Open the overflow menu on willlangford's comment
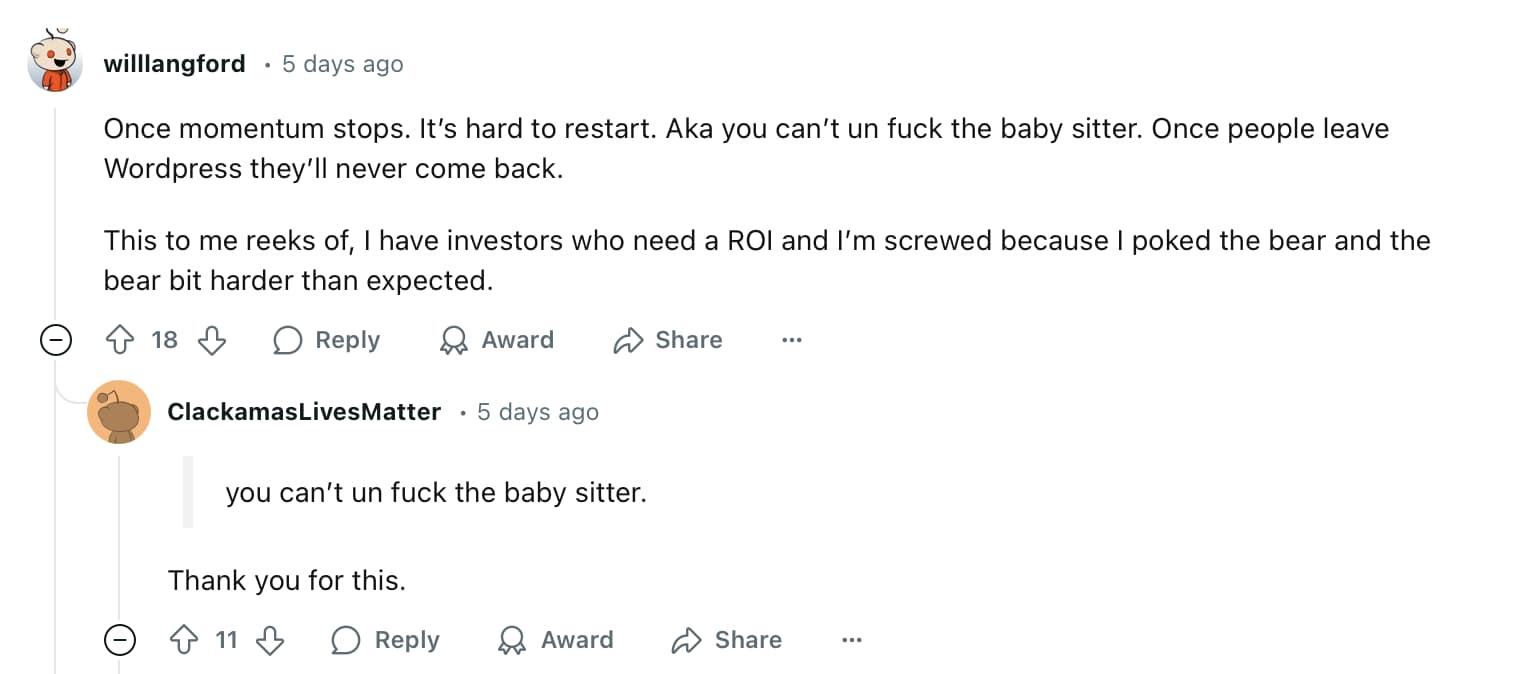The width and height of the screenshot is (1524, 674). coord(792,340)
